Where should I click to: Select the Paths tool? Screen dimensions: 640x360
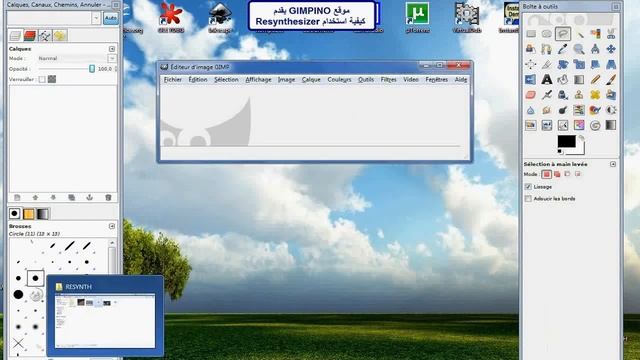click(547, 49)
